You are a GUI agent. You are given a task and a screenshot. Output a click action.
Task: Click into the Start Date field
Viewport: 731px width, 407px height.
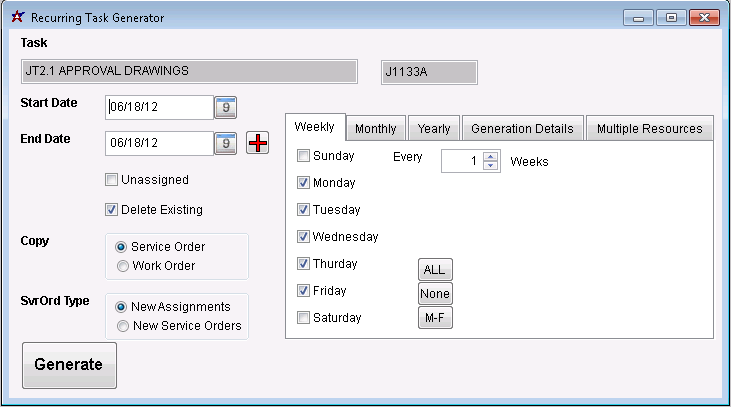pos(158,107)
